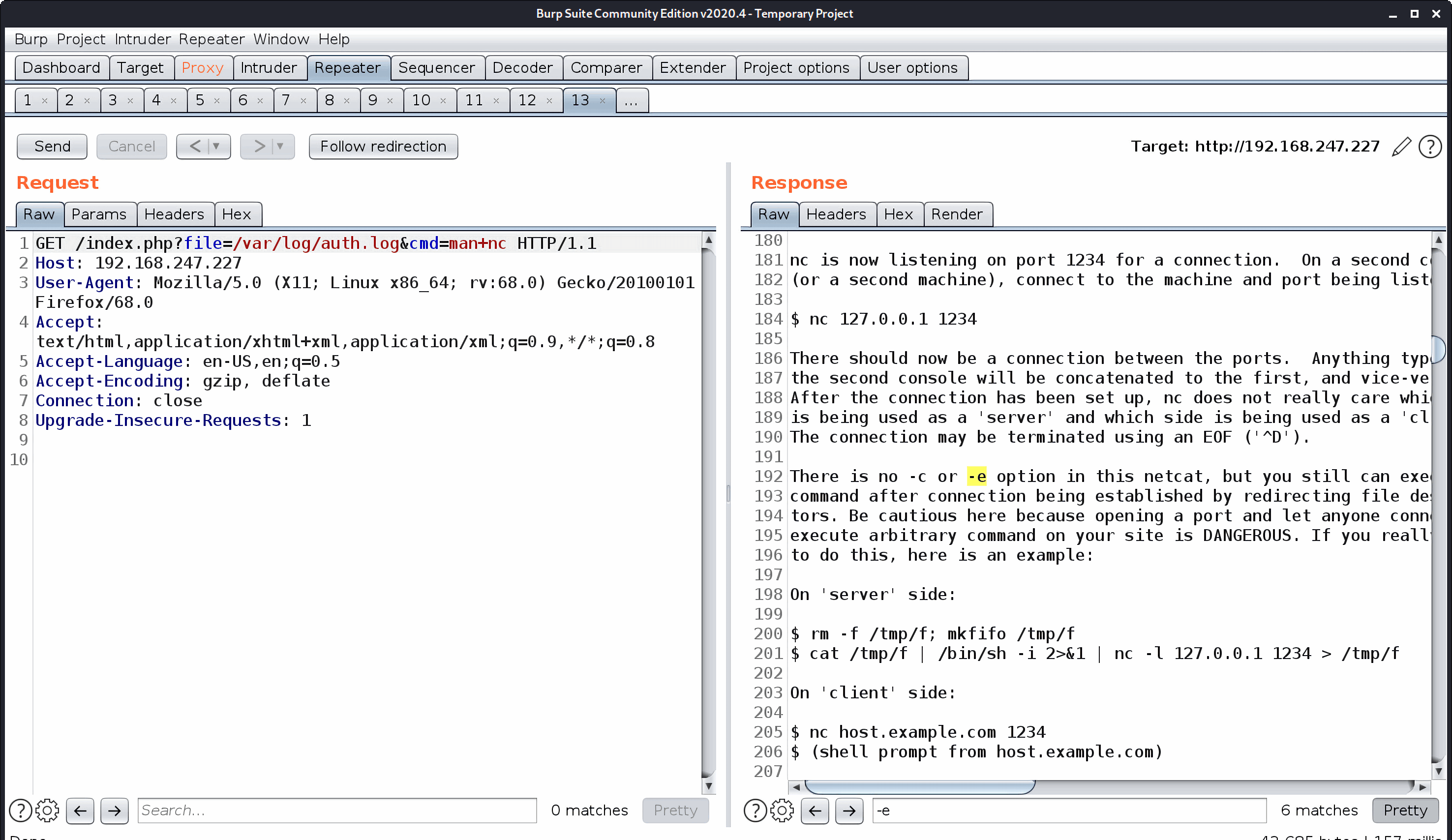Viewport: 1452px width, 840px height.
Task: Close Repeater tab 5
Action: click(216, 101)
